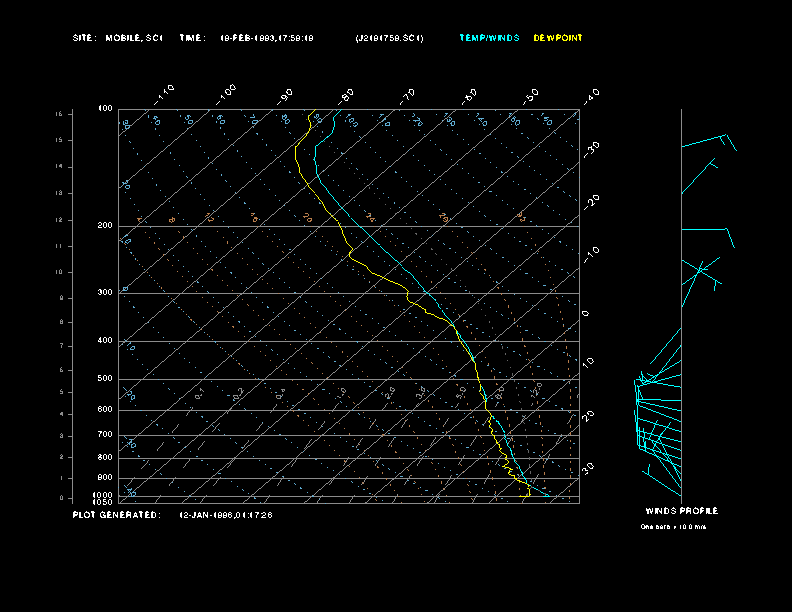This screenshot has height=612, width=792.
Task: Click the 0 degree label on right axis
Action: tap(586, 314)
